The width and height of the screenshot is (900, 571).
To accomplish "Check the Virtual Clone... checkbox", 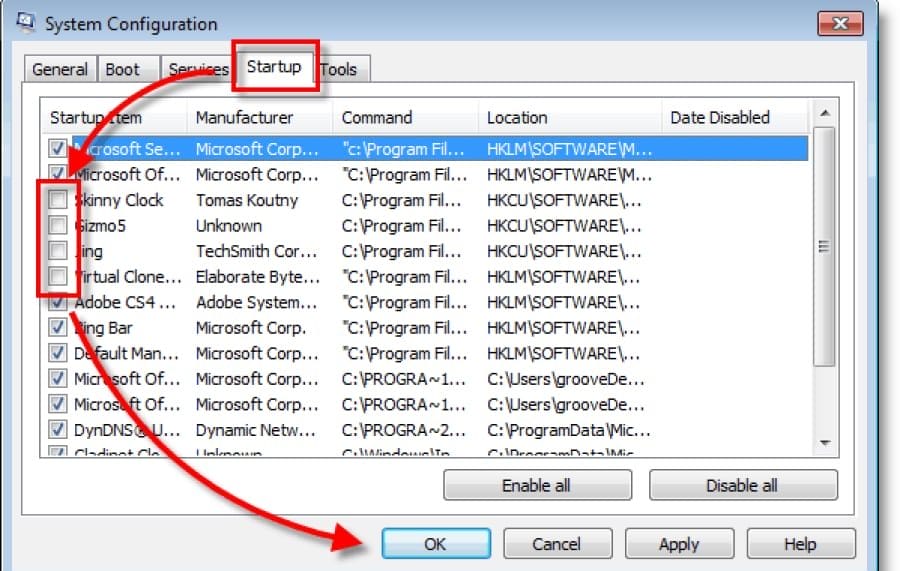I will tap(57, 276).
